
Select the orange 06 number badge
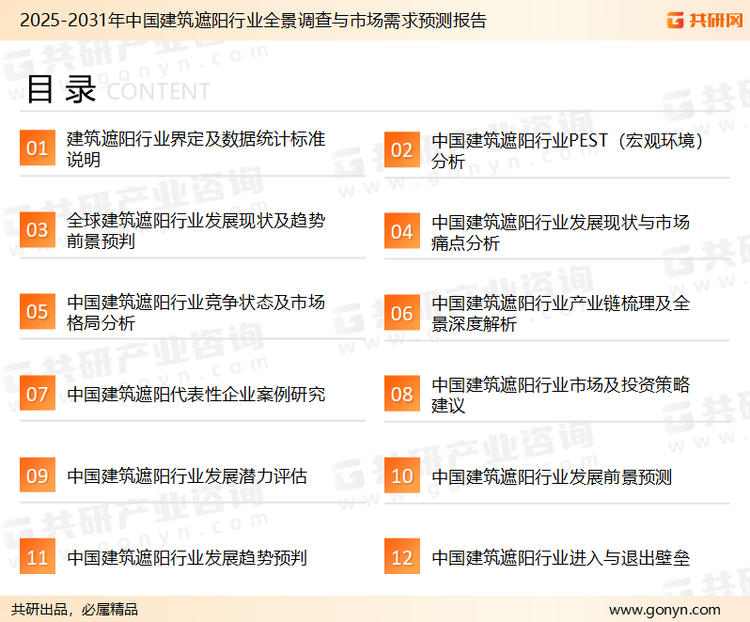tap(402, 313)
